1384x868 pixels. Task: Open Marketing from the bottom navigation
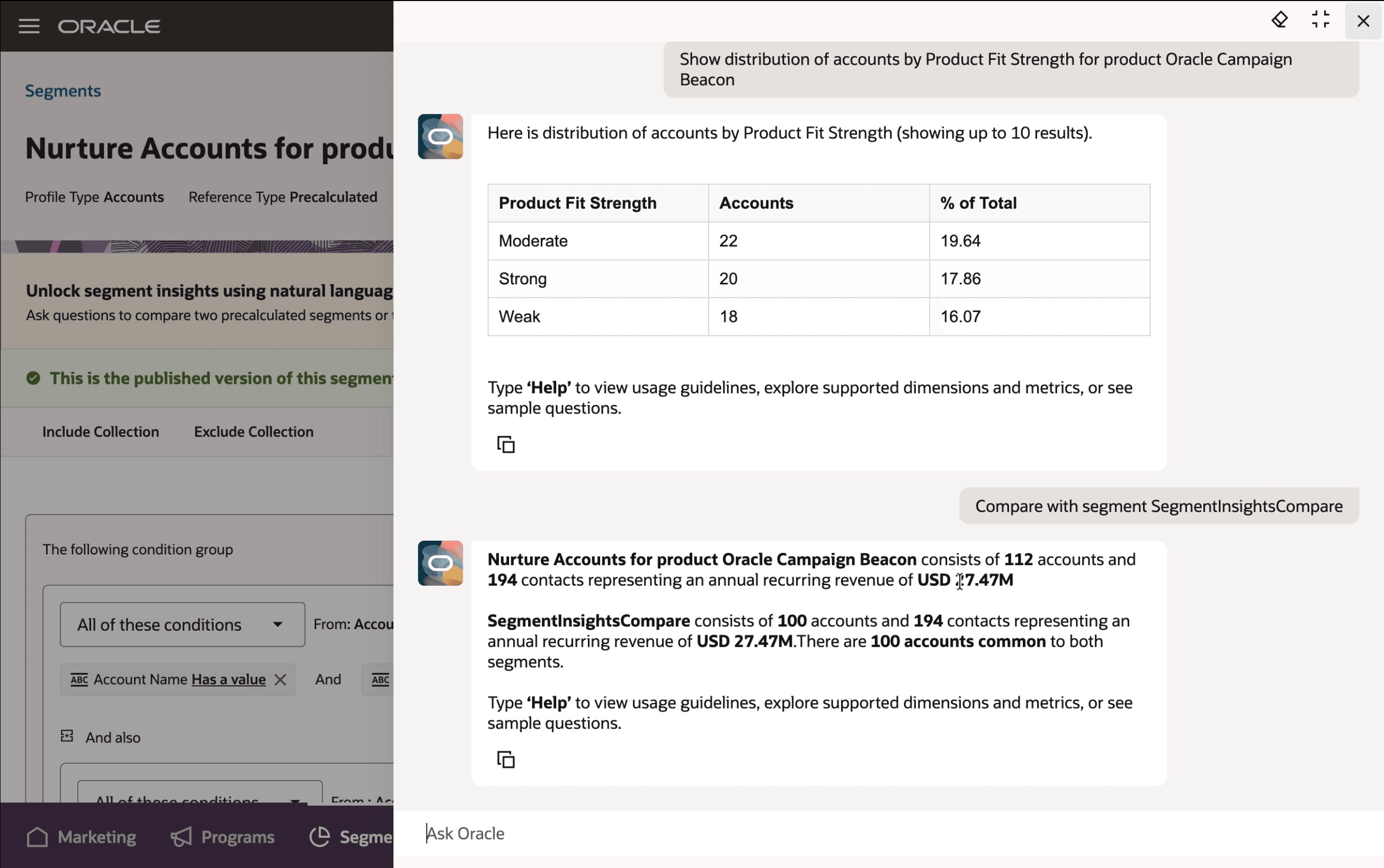(x=82, y=837)
